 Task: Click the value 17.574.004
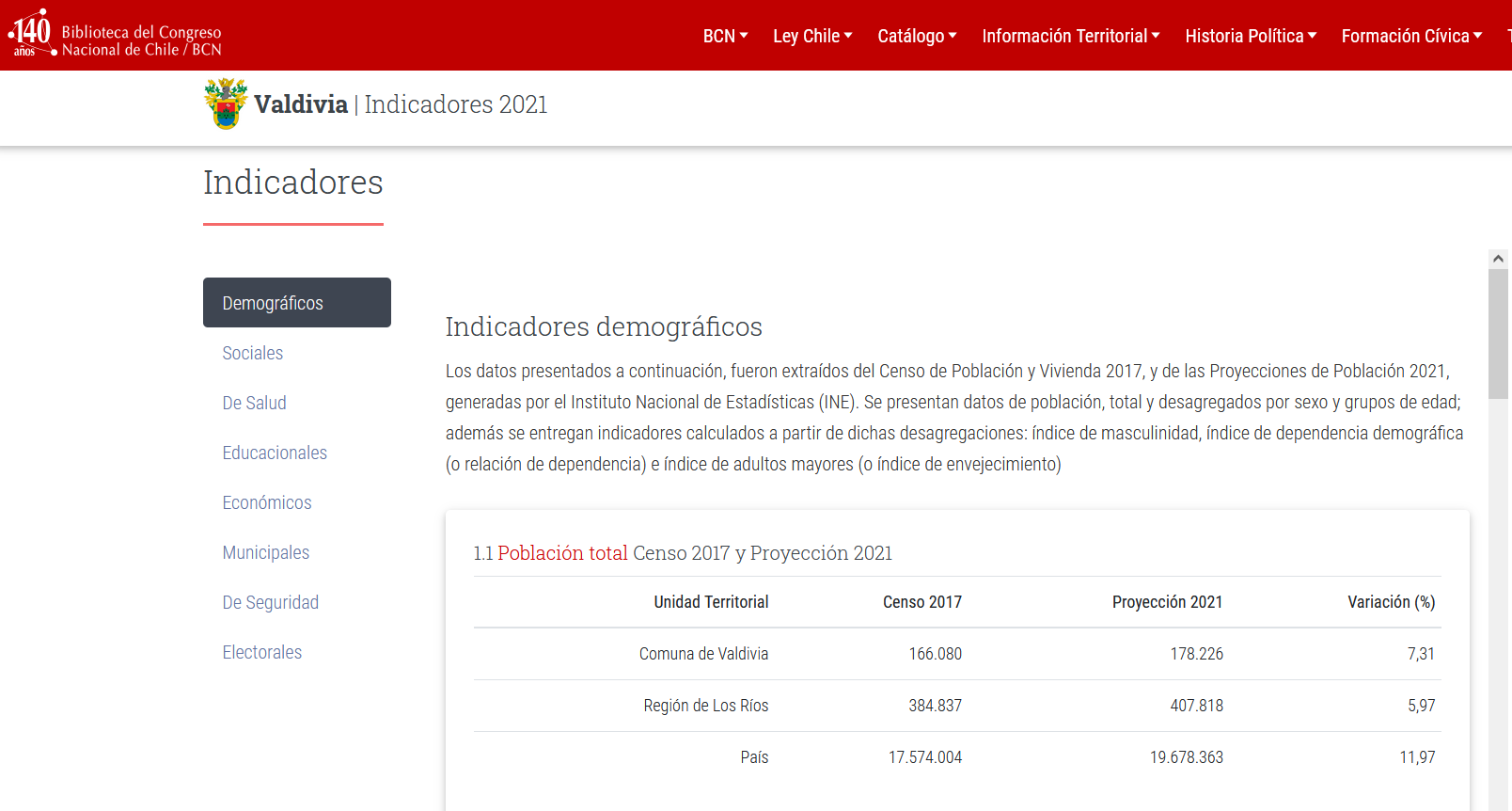(925, 757)
